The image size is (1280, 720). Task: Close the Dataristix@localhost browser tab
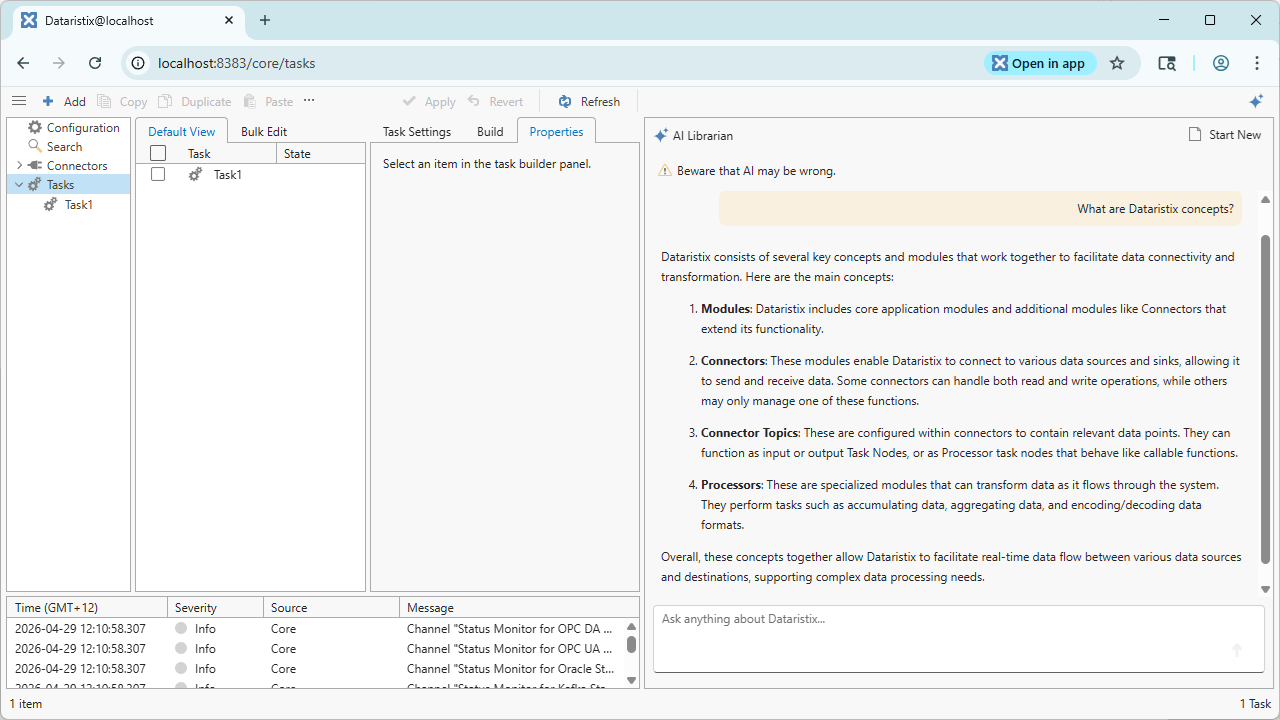230,20
